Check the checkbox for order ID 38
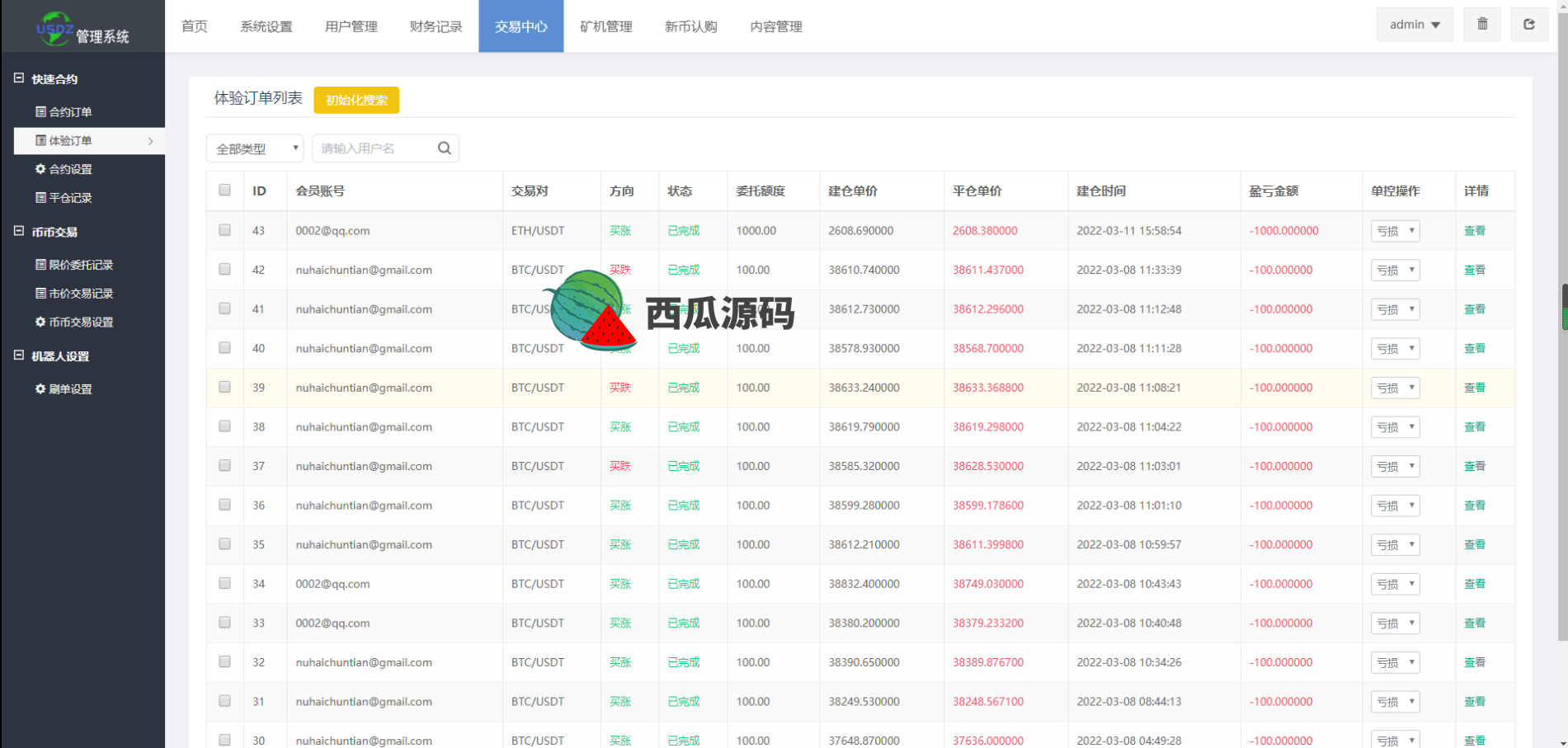 coord(224,426)
